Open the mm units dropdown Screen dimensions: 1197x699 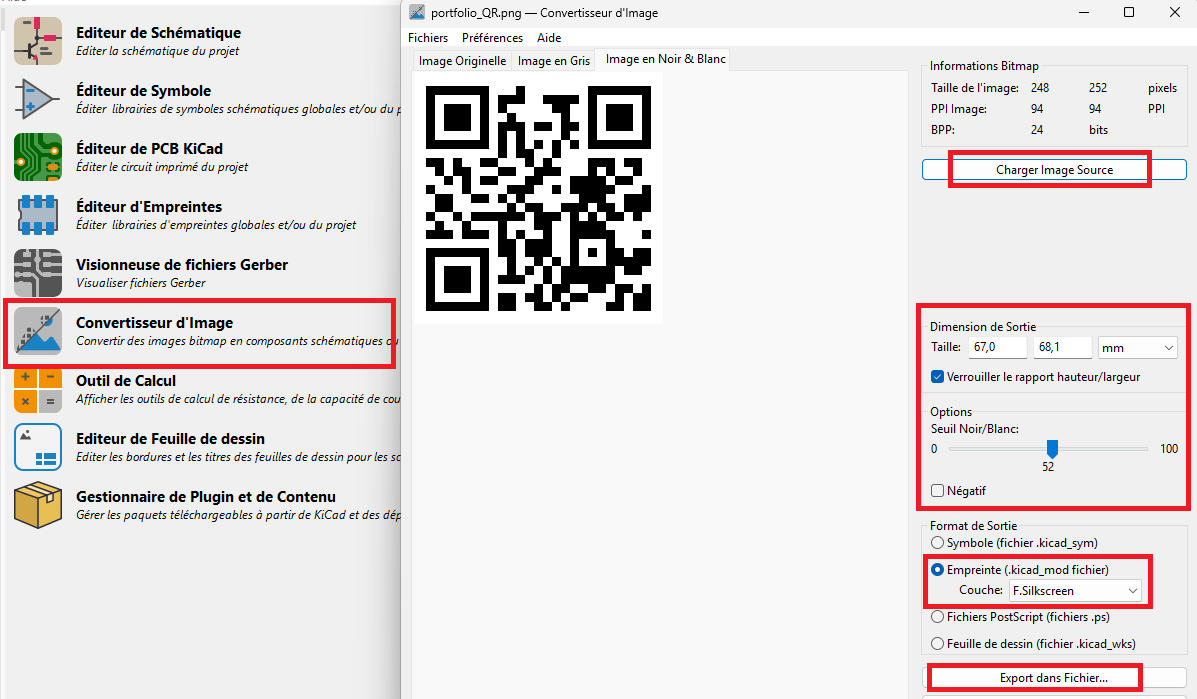[1137, 347]
